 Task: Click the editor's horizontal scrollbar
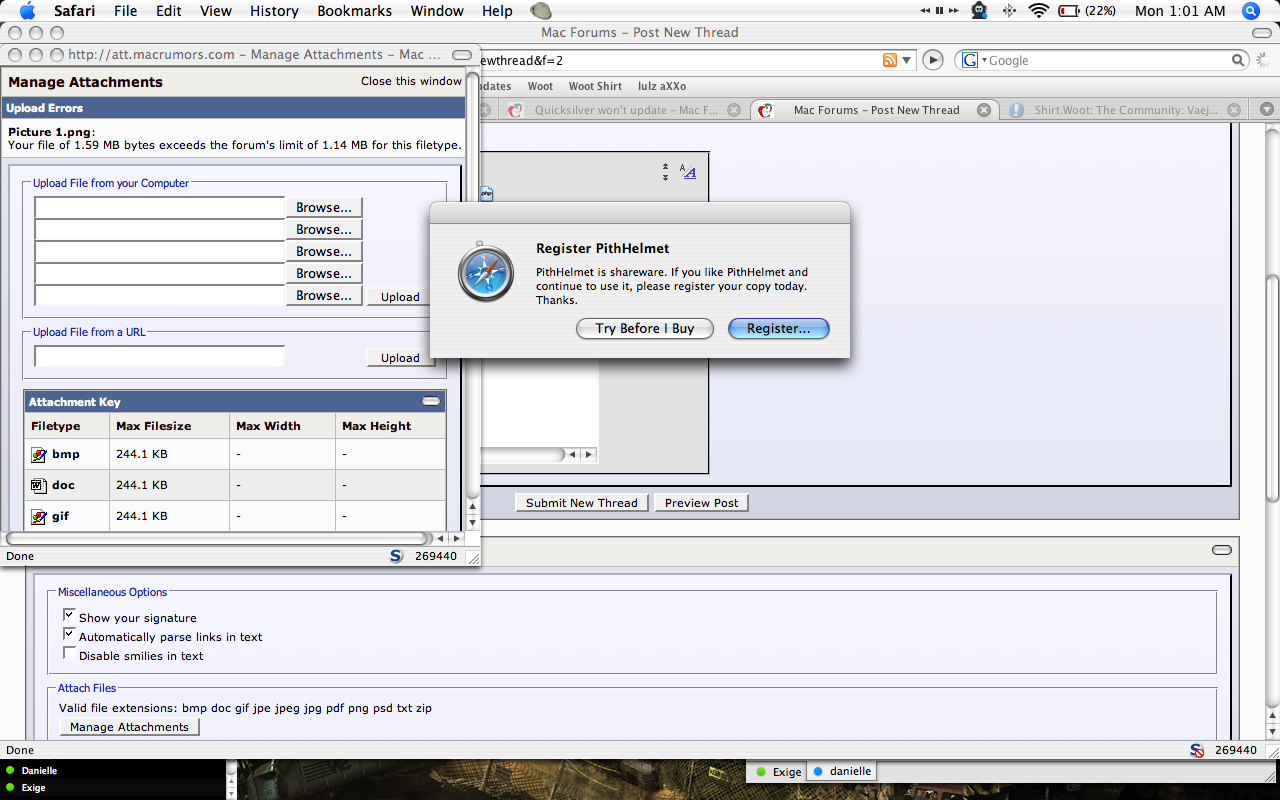[x=523, y=454]
